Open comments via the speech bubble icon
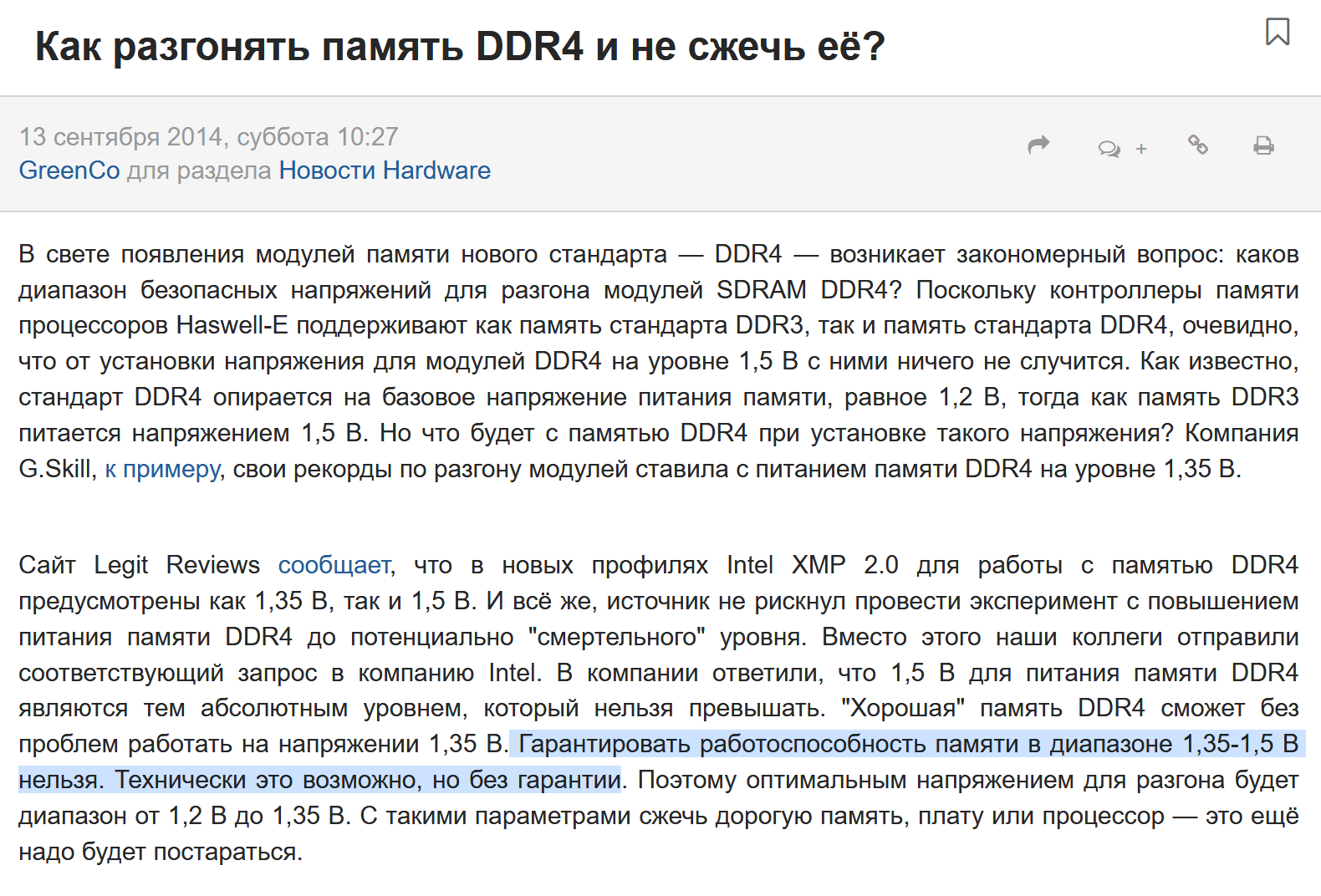The image size is (1321, 896). coord(1109,149)
